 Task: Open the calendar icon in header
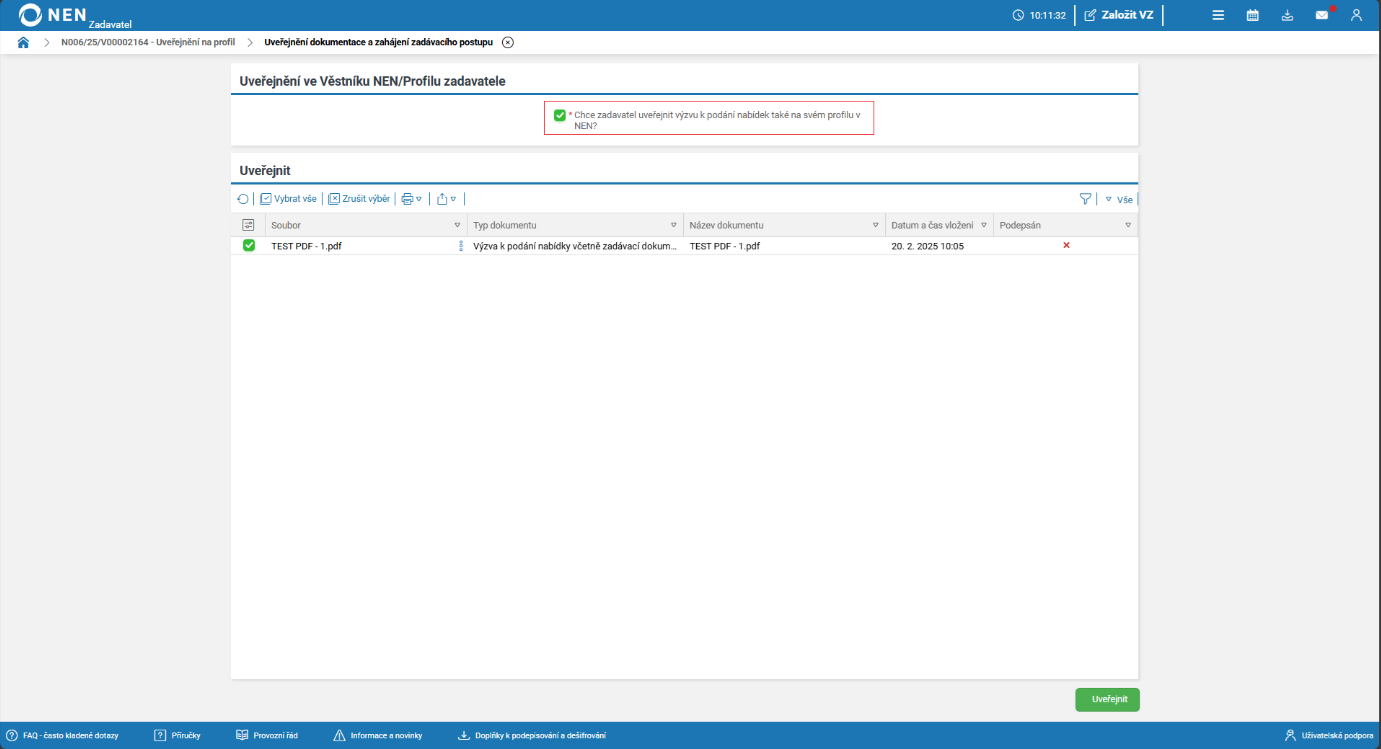click(x=1252, y=15)
